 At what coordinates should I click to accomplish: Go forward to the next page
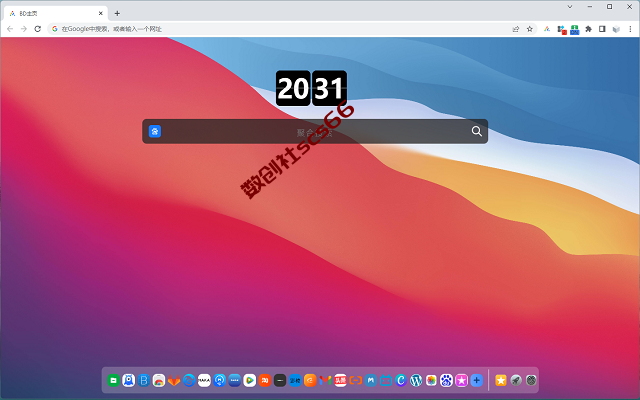24,29
